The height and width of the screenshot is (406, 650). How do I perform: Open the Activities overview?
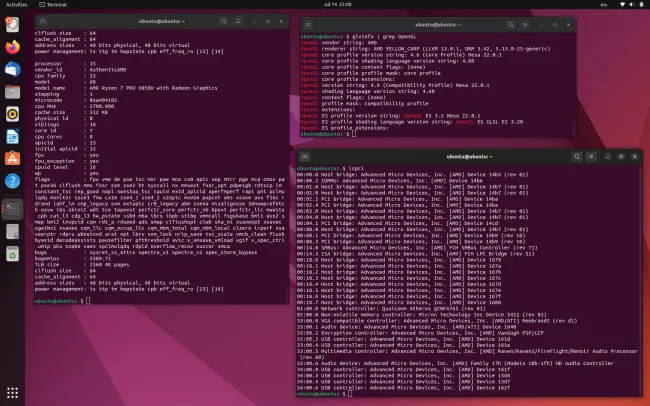pyautogui.click(x=17, y=5)
